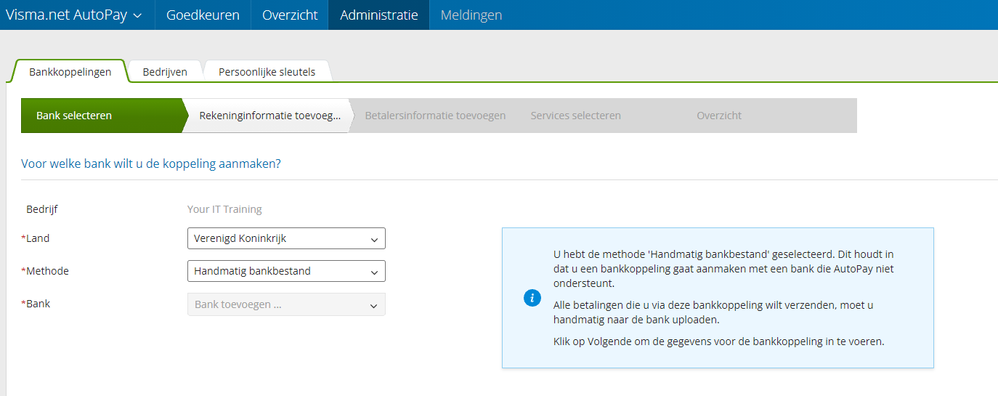Screen dimensions: 998x396
Task: Open the Goedkeuren menu
Action: (203, 15)
